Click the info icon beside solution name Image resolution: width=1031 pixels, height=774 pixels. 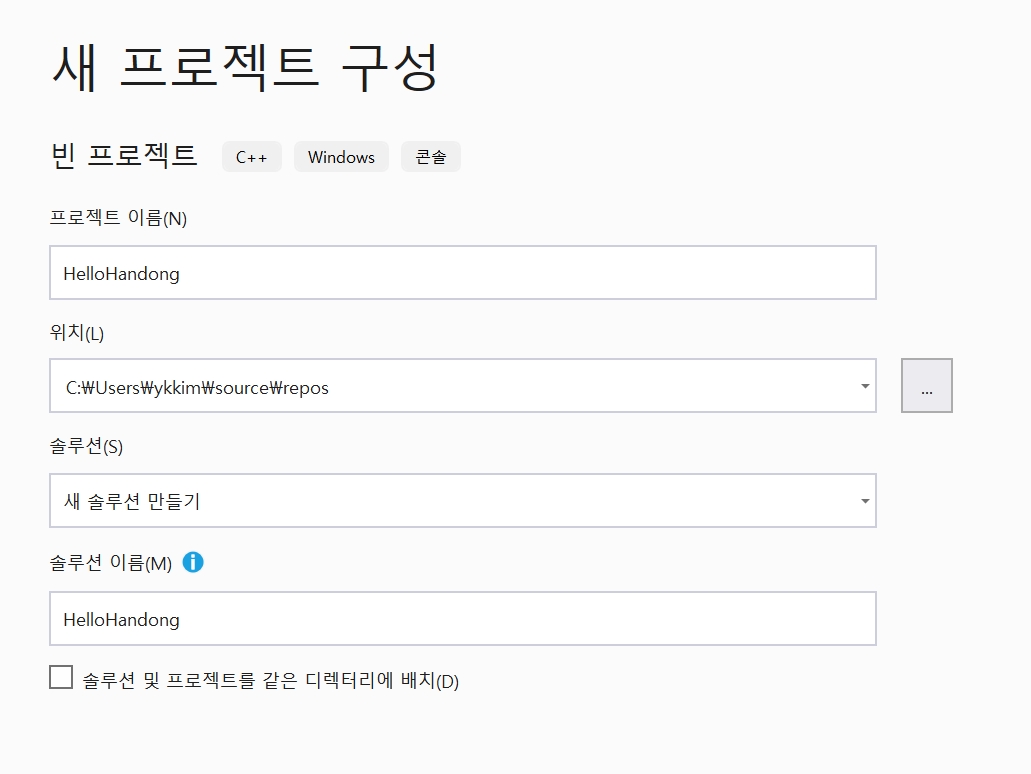[193, 562]
